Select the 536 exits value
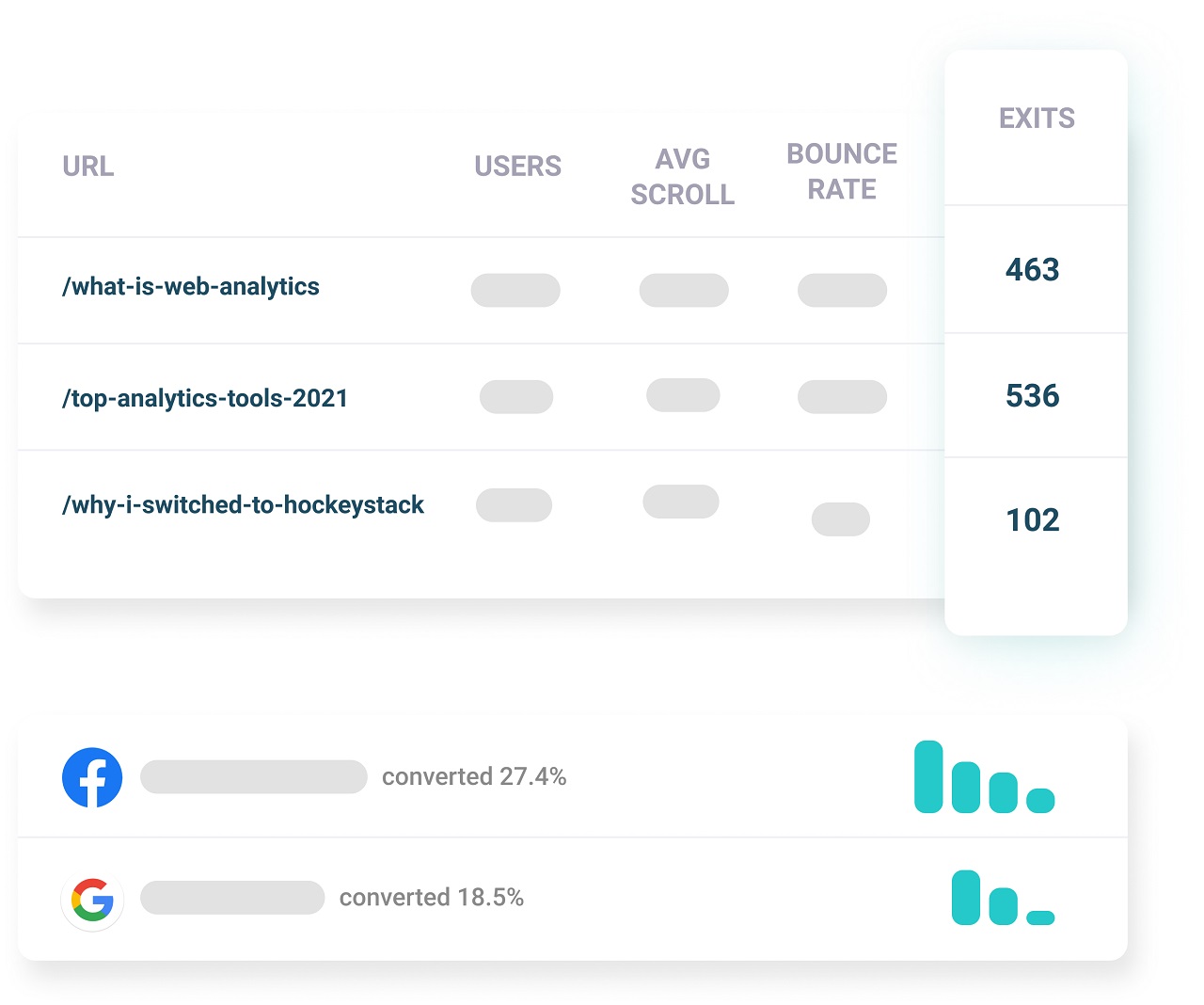 point(1032,396)
